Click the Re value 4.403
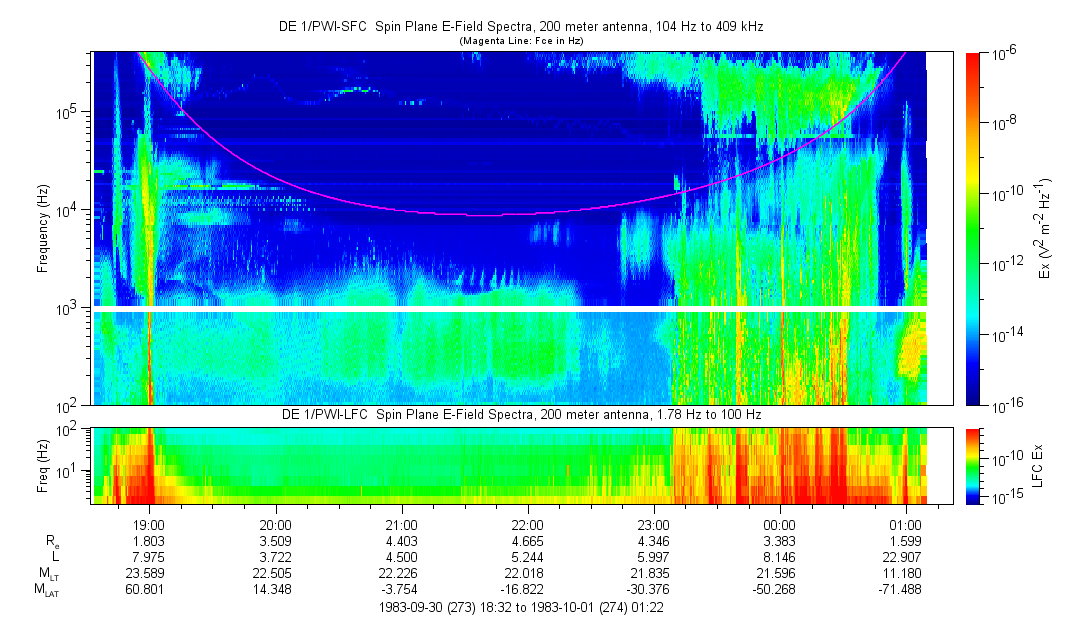Screen dimensions: 1083x620 [x=402, y=541]
